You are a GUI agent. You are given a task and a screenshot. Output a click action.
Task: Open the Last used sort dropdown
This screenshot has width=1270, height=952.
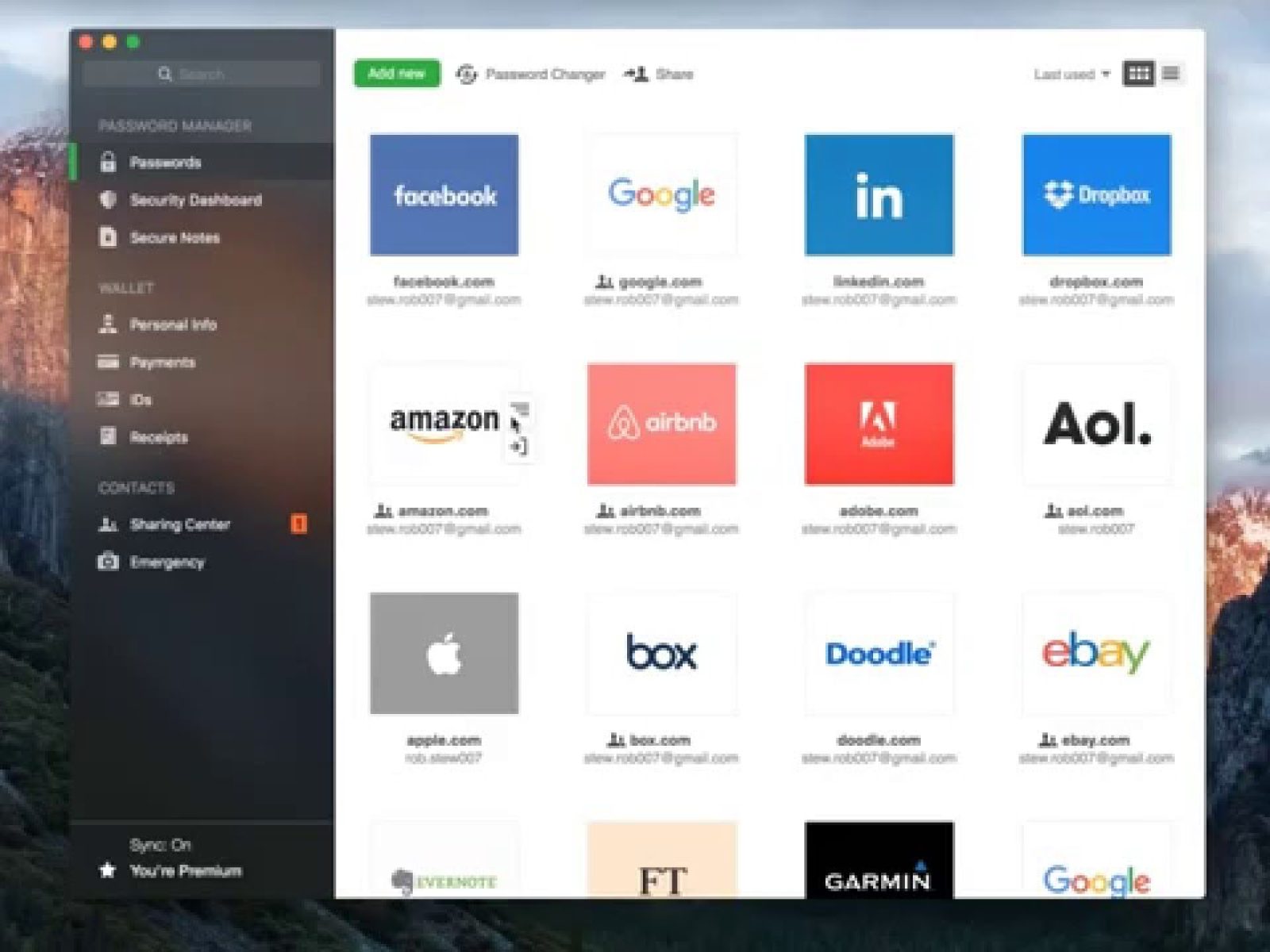coord(1072,75)
